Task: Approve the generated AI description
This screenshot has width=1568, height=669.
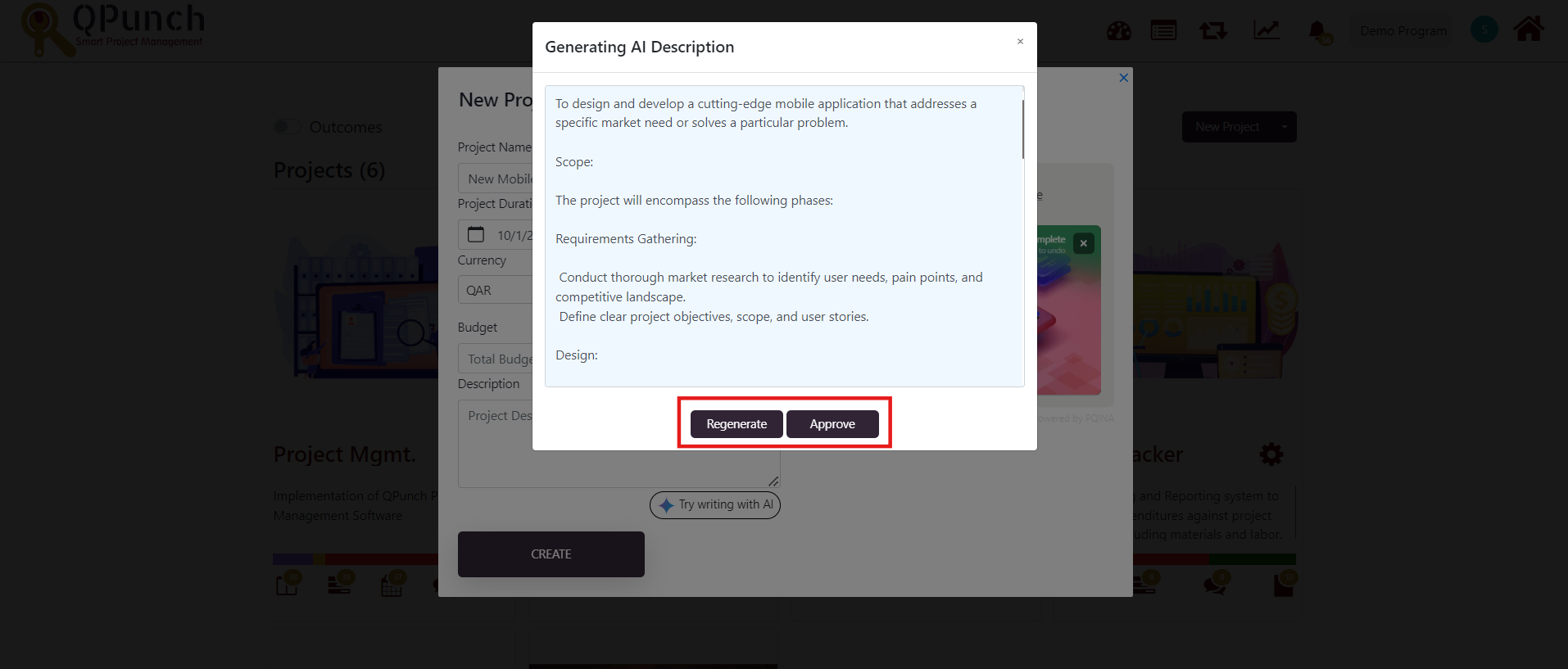Action: (x=832, y=424)
